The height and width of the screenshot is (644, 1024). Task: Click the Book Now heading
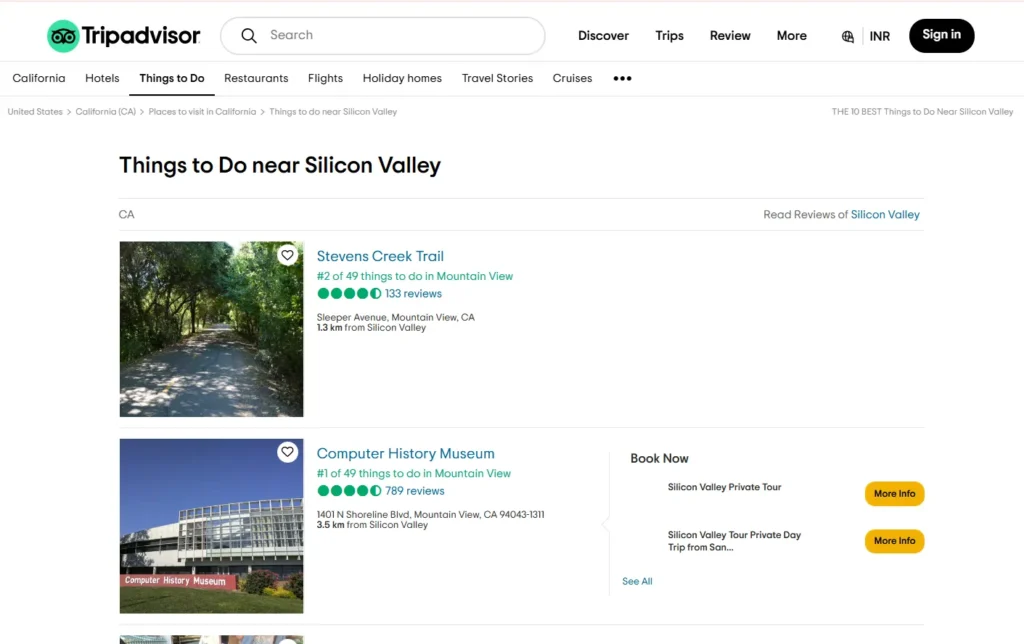[660, 459]
